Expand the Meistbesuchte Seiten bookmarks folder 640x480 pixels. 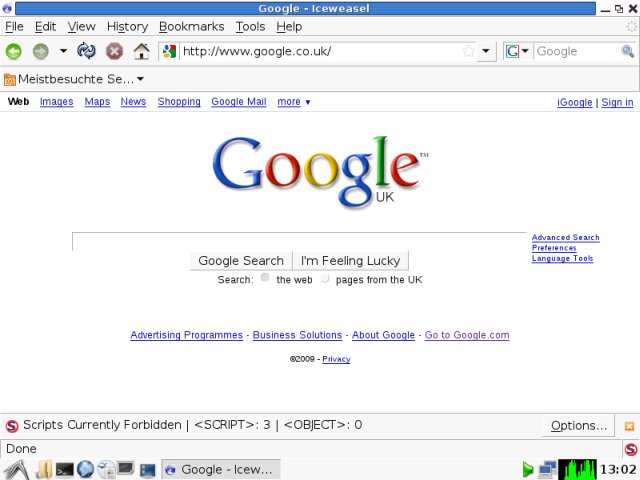74,79
